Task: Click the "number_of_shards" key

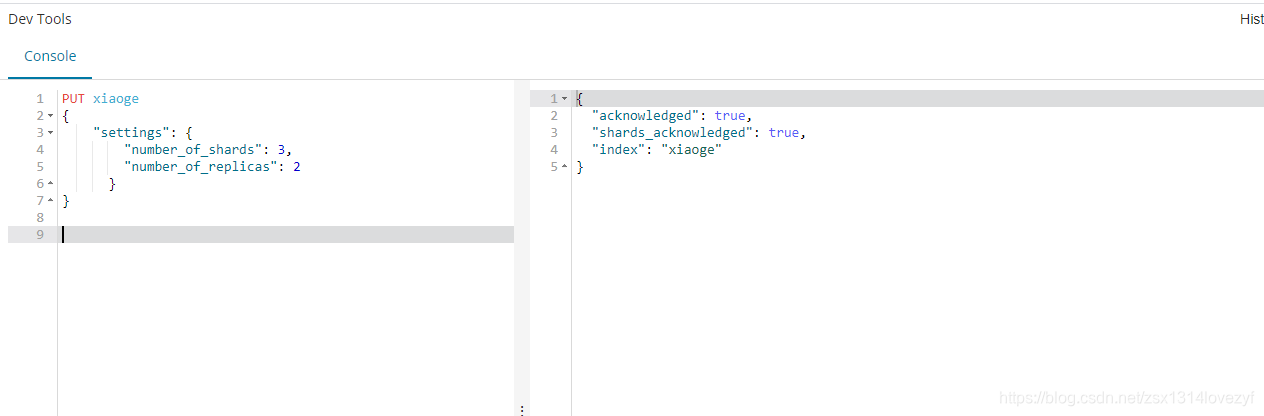Action: pos(194,150)
